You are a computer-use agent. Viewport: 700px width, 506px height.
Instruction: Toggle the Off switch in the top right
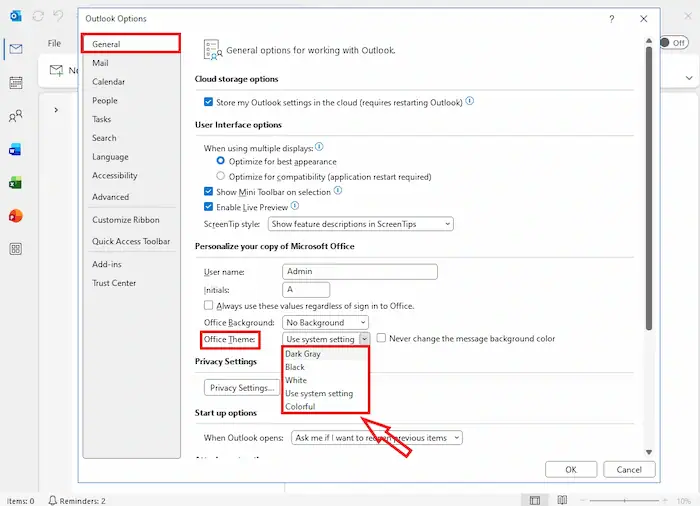tap(674, 42)
